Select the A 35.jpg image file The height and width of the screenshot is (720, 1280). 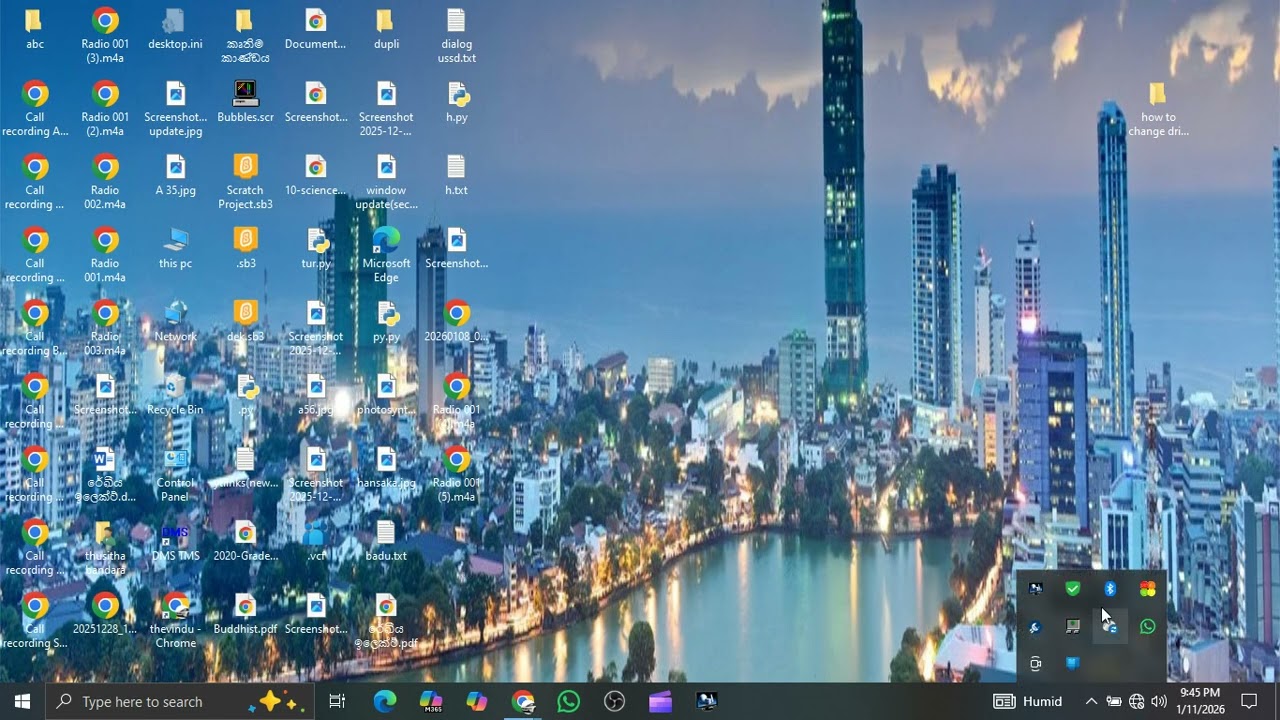tap(175, 175)
